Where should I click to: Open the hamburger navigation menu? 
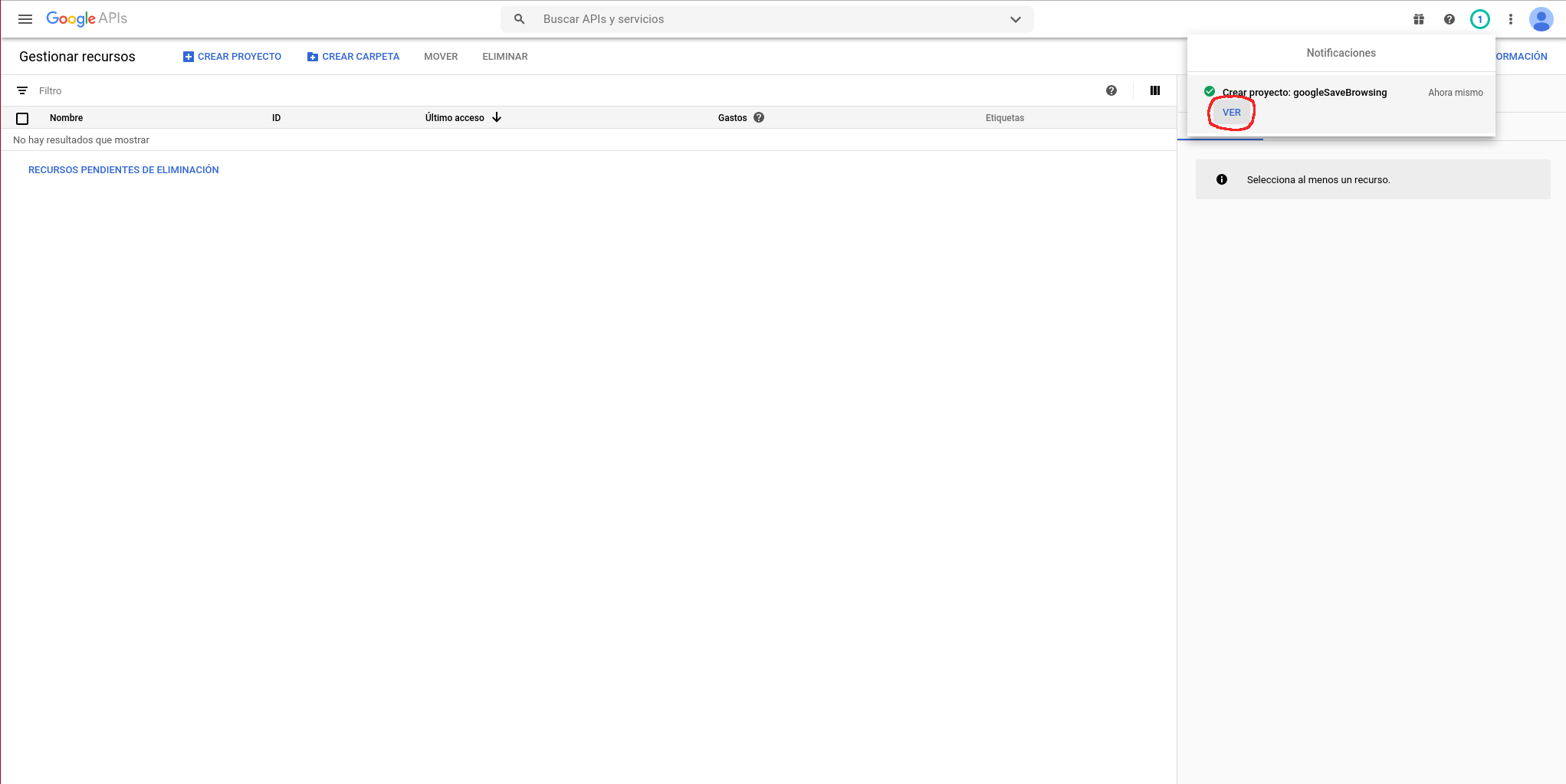tap(25, 19)
